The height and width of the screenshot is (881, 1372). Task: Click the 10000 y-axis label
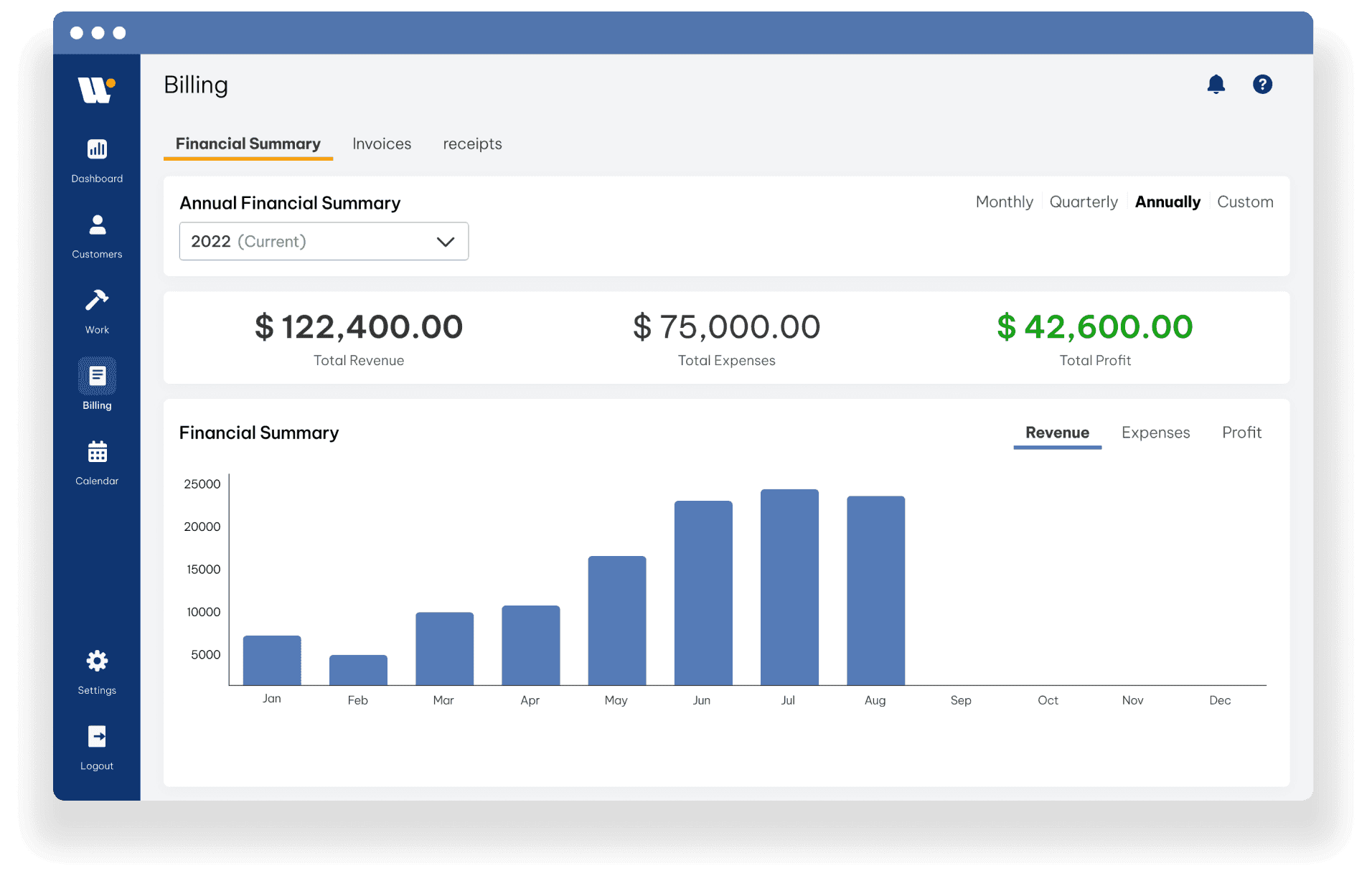pyautogui.click(x=204, y=612)
